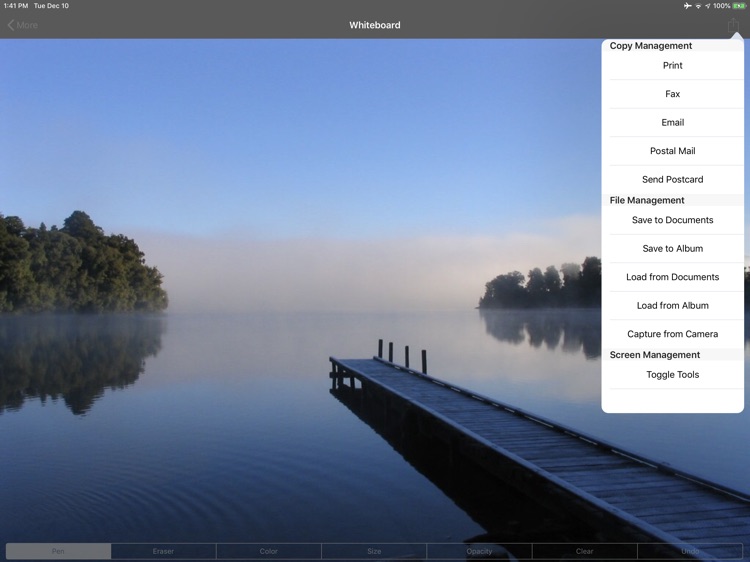Save whiteboard to Documents
The height and width of the screenshot is (562, 750).
[673, 220]
